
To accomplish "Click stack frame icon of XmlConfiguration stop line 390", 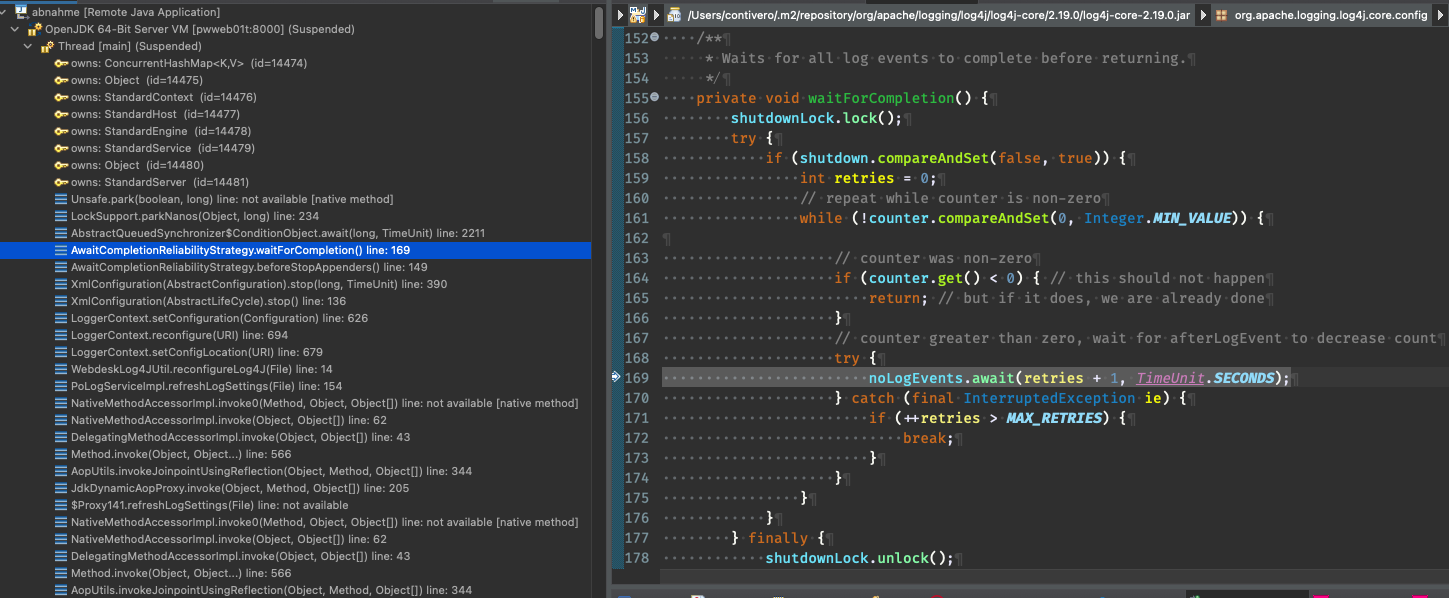I will (x=61, y=284).
